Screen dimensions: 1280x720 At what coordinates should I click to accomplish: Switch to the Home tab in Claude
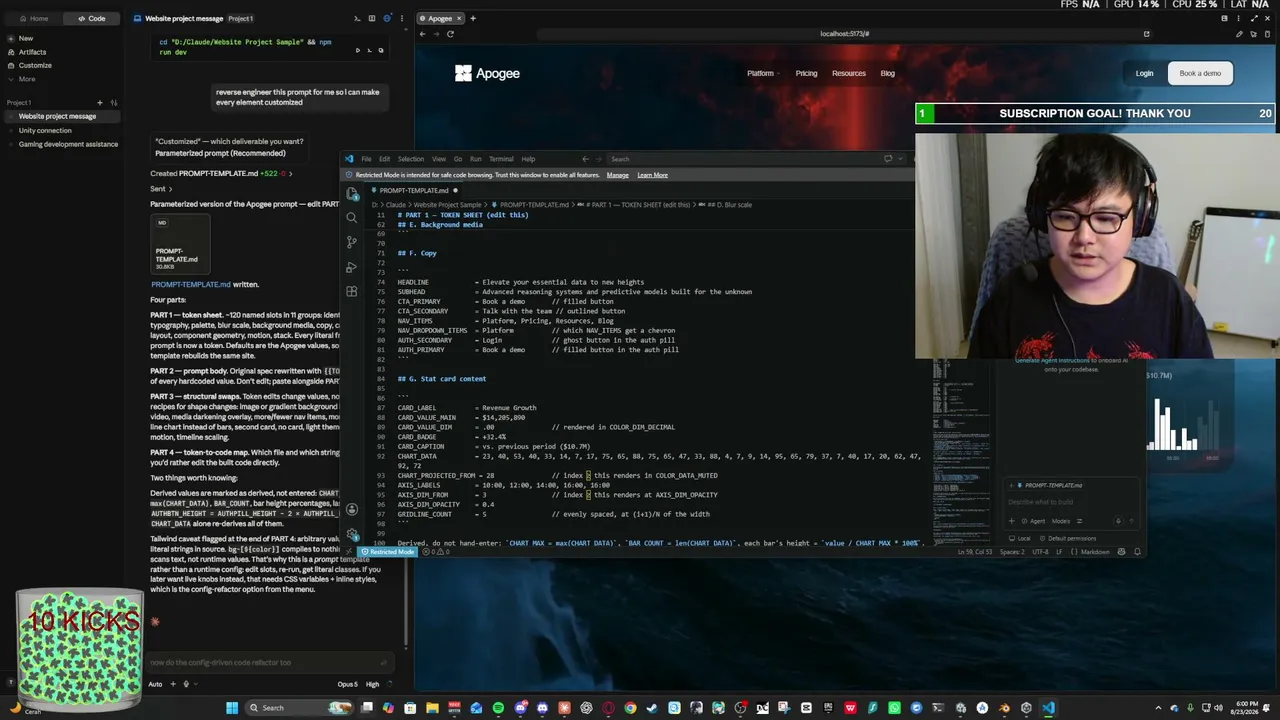pyautogui.click(x=32, y=18)
